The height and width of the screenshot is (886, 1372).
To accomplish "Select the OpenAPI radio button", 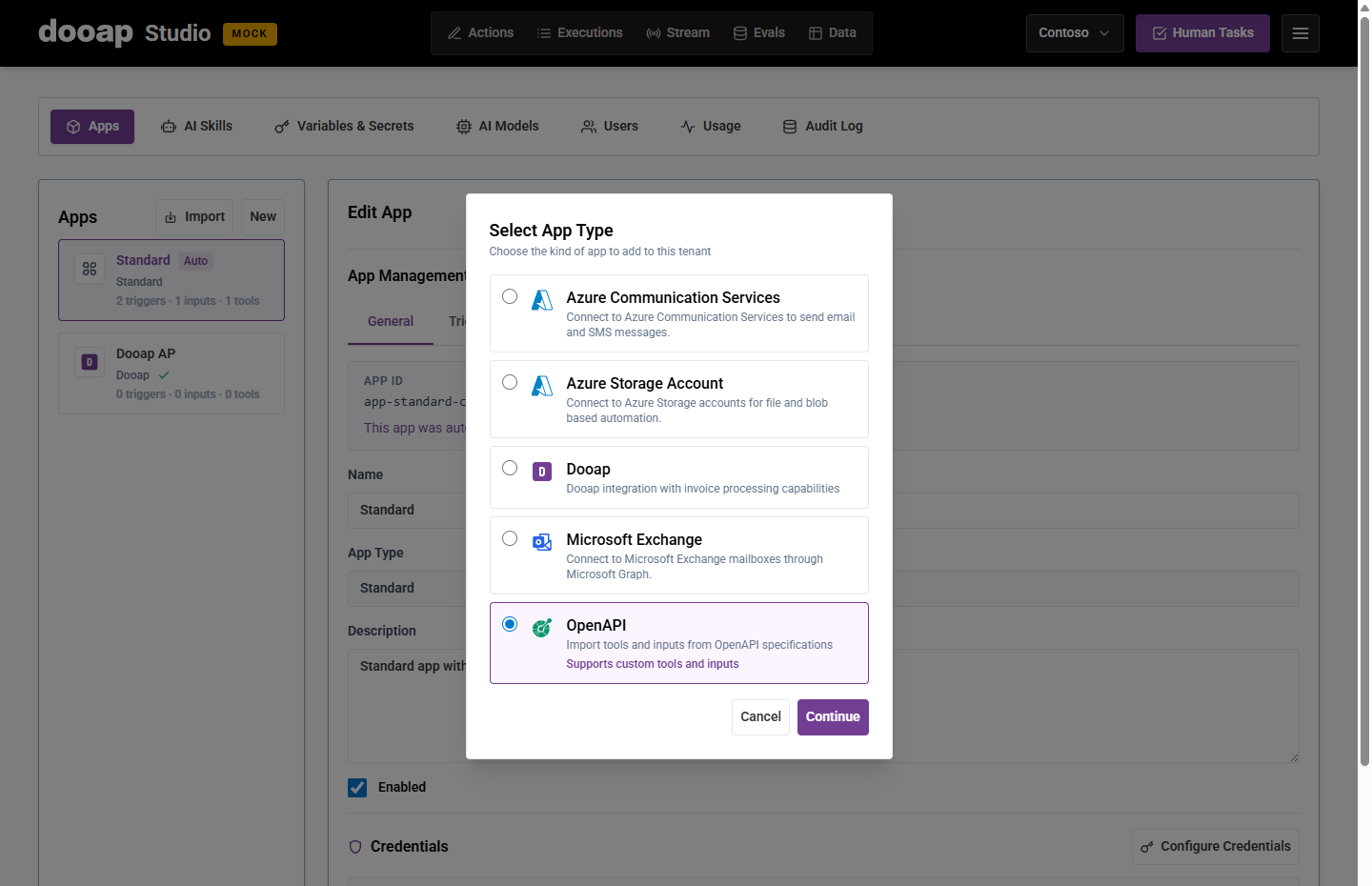I will [510, 624].
